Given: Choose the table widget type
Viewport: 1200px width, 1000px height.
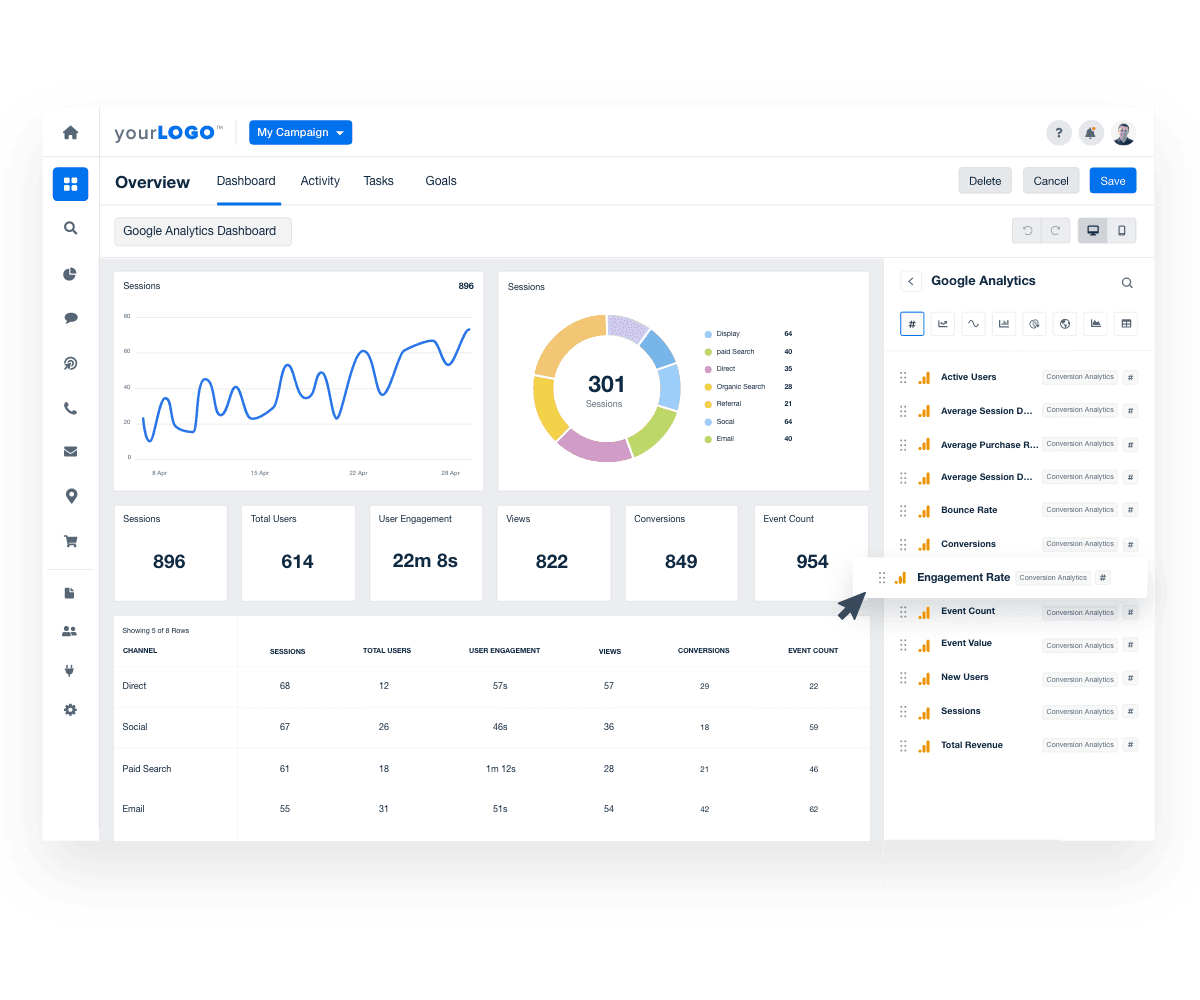Looking at the screenshot, I should (x=1126, y=323).
